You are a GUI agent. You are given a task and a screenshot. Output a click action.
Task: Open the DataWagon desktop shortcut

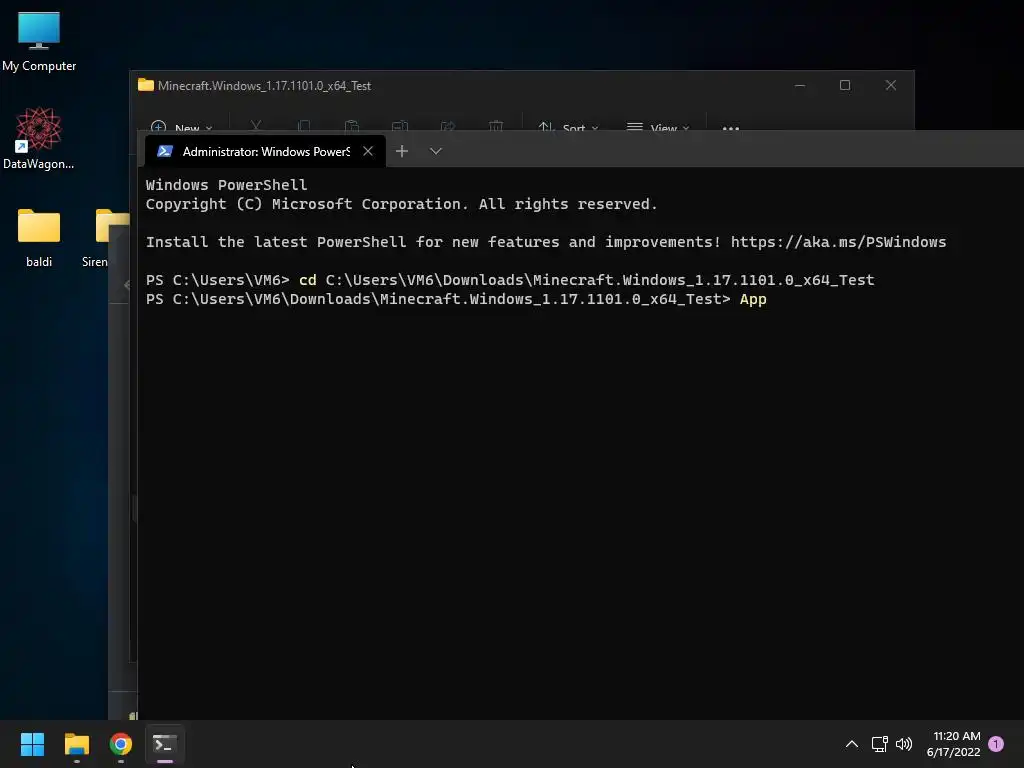39,139
